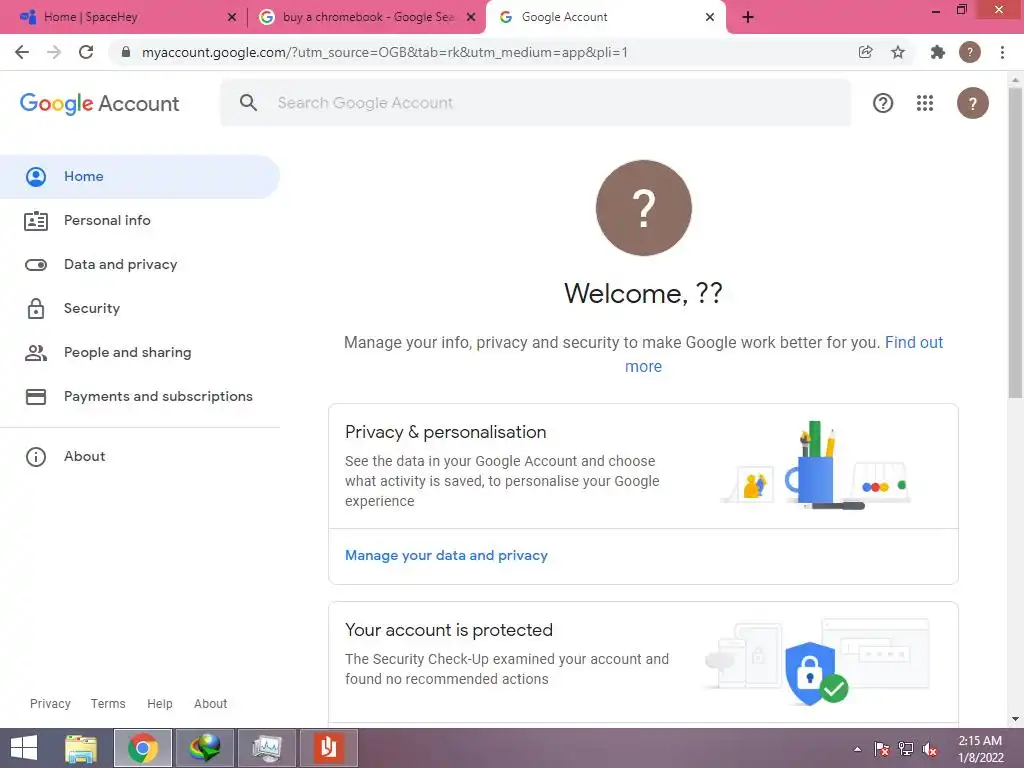
Task: Close the SpaceHey tab
Action: pos(232,17)
